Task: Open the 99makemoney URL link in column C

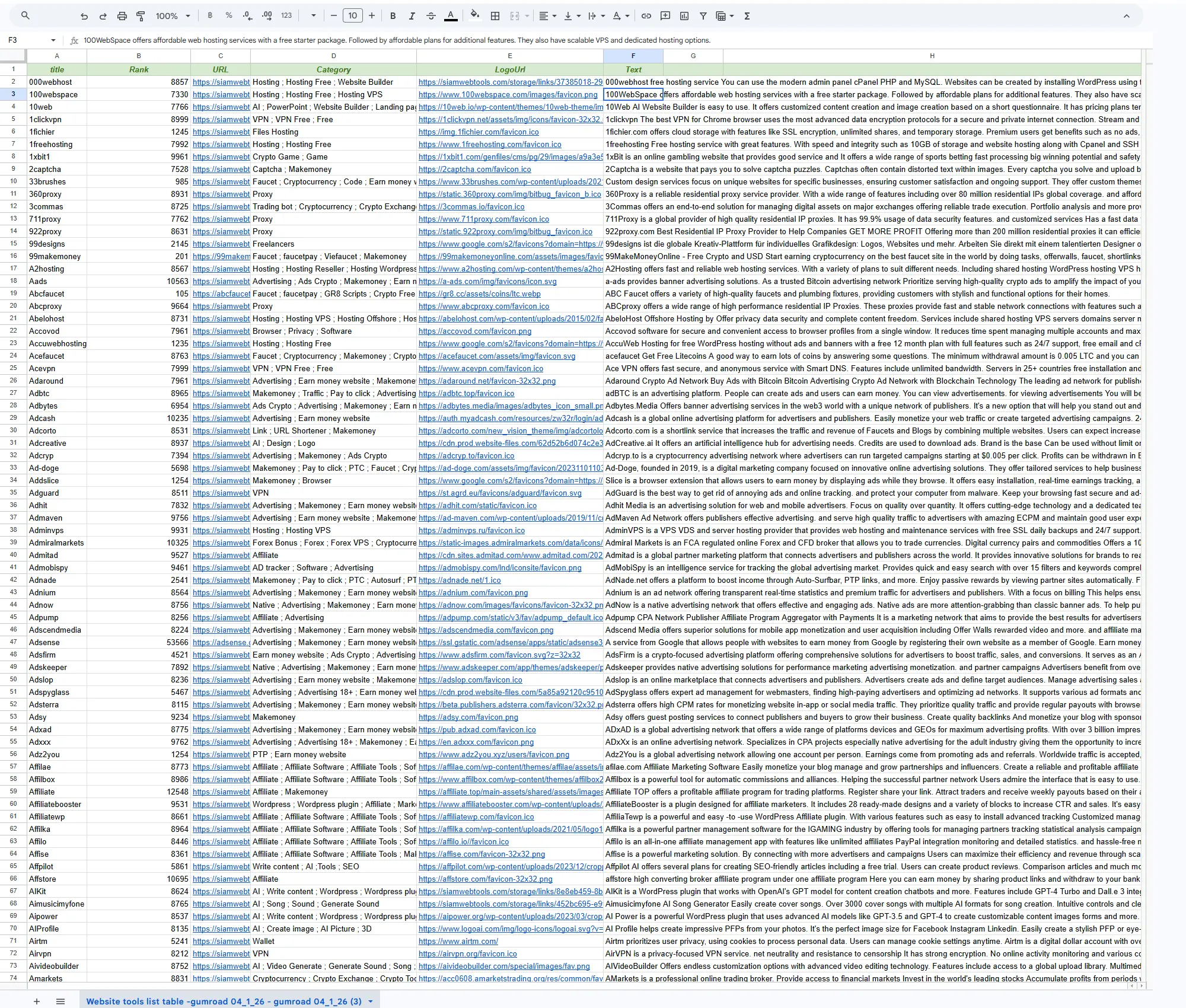Action: pyautogui.click(x=221, y=256)
